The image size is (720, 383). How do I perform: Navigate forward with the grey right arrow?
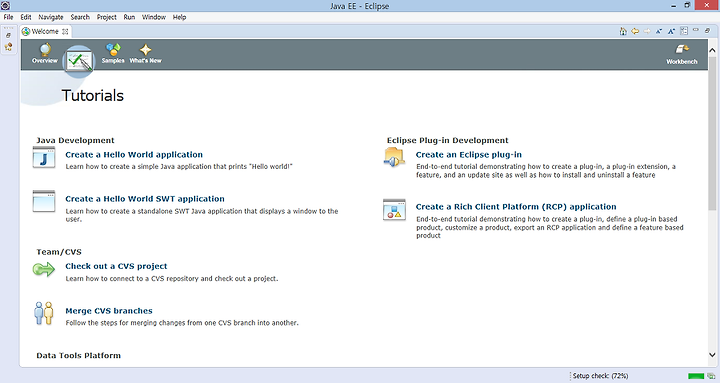click(x=647, y=31)
